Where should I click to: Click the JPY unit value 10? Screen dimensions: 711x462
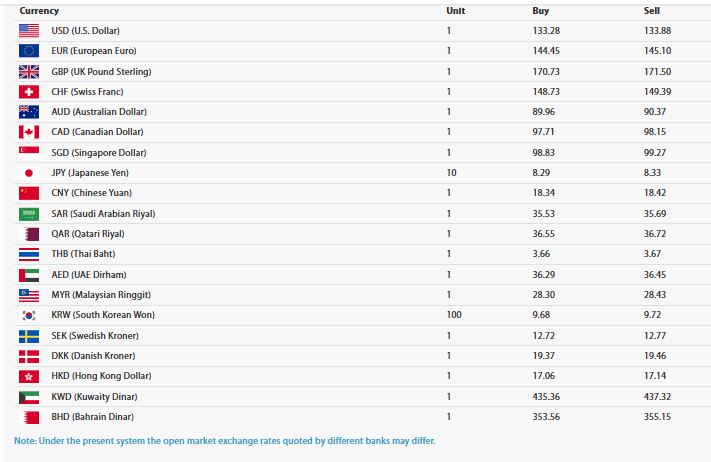pos(452,173)
